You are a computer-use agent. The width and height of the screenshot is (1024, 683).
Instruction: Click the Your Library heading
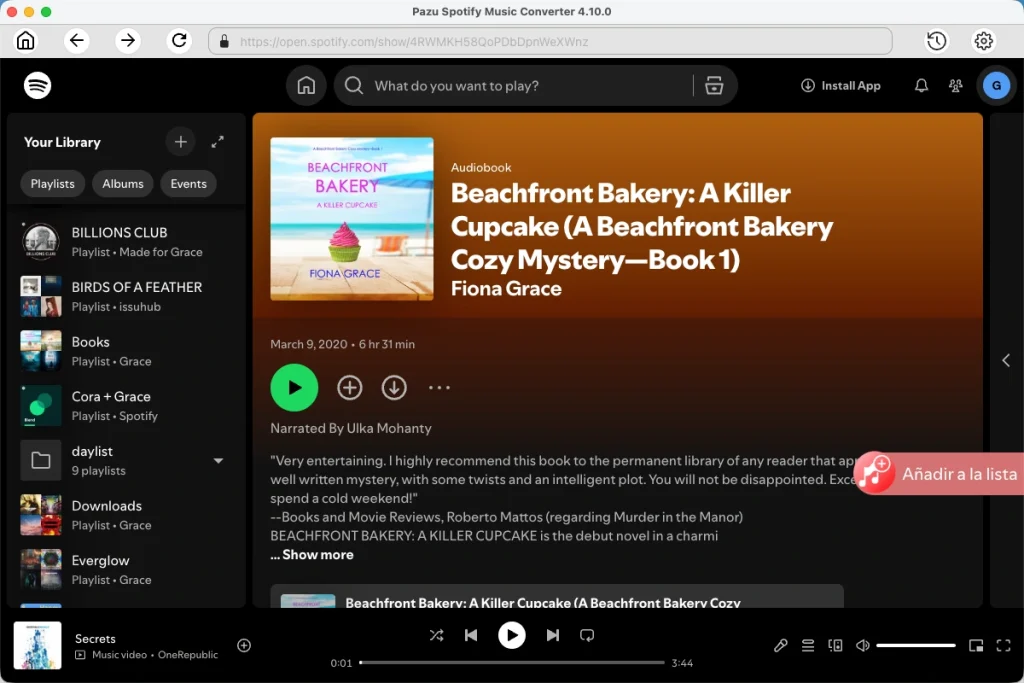click(62, 142)
